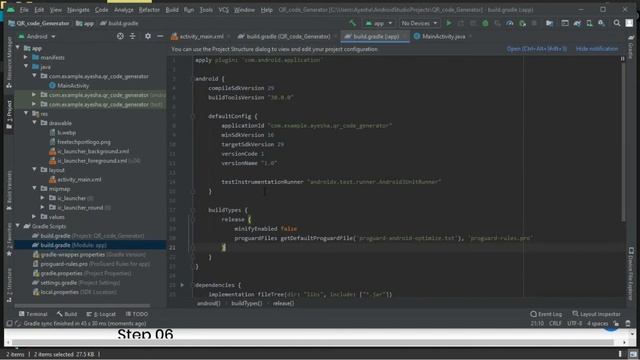Select gradle.properties in Gradle Scripts
Image resolution: width=640 pixels, height=360 pixels.
pyautogui.click(x=82, y=273)
